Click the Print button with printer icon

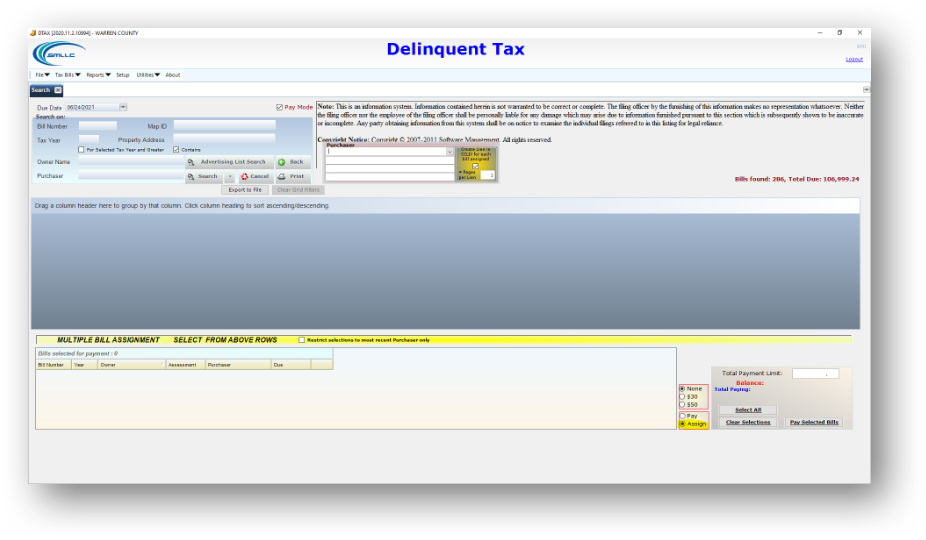tap(290, 176)
